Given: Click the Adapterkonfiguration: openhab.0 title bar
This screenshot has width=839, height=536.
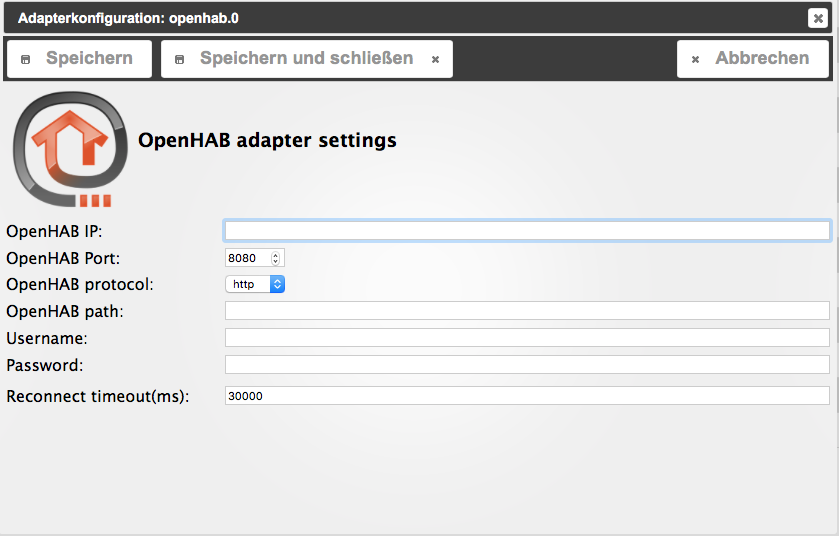Looking at the screenshot, I should click(400, 18).
